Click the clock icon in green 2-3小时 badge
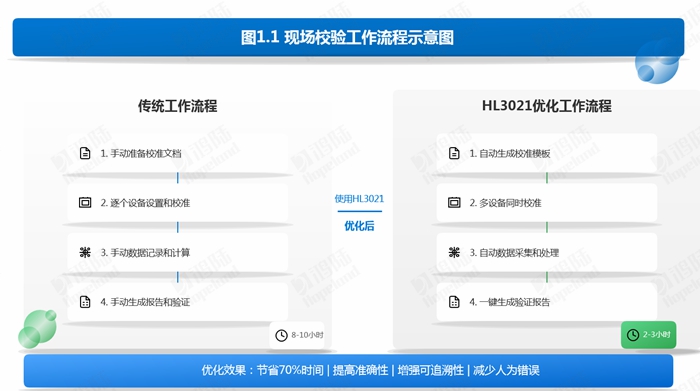The width and height of the screenshot is (700, 391). [x=633, y=335]
